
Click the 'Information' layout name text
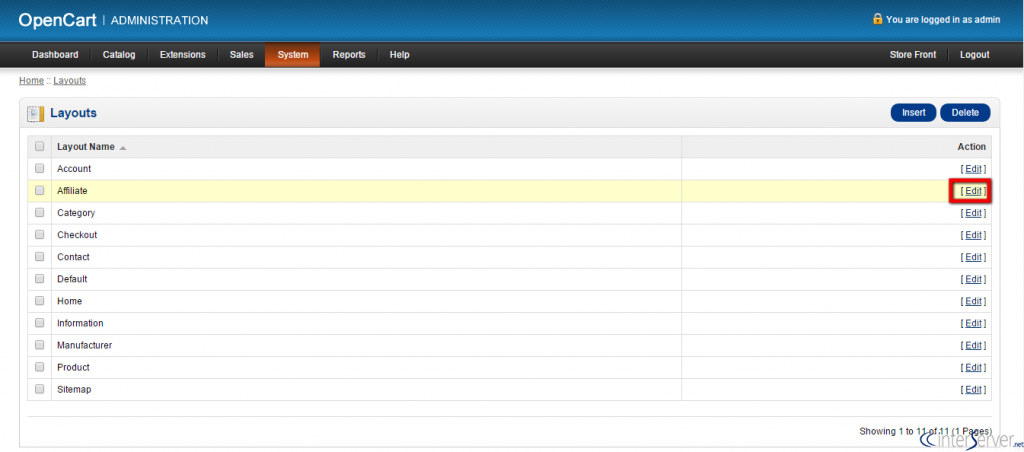coord(80,323)
